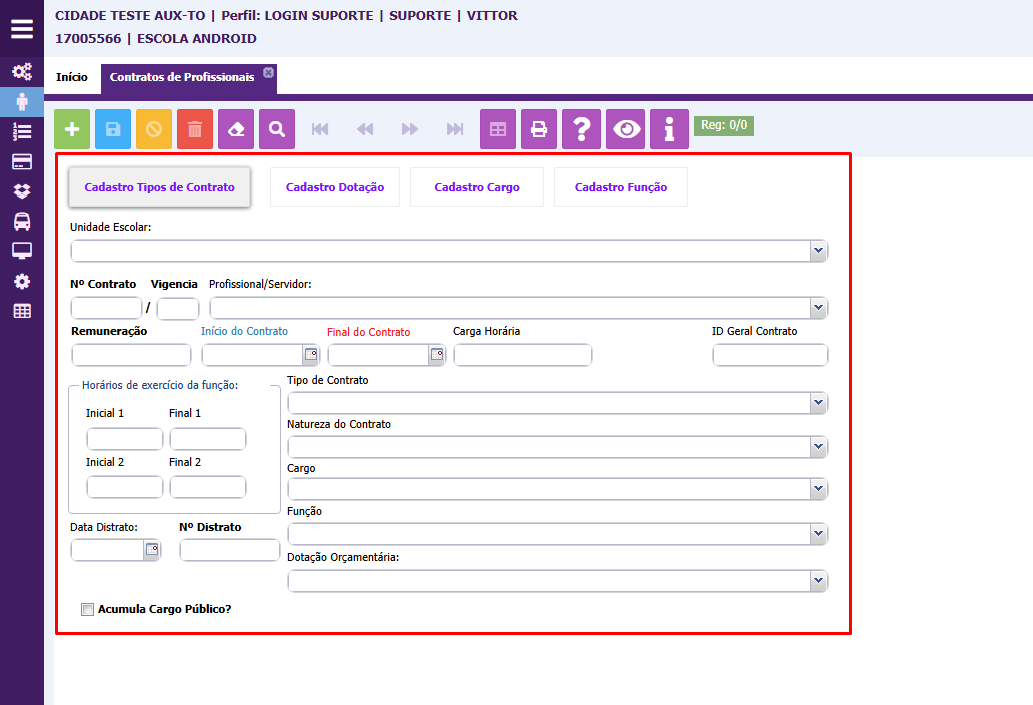Screen dimensions: 1033x705
Task: Close the Contratos de Profissionais tab
Action: [x=268, y=73]
